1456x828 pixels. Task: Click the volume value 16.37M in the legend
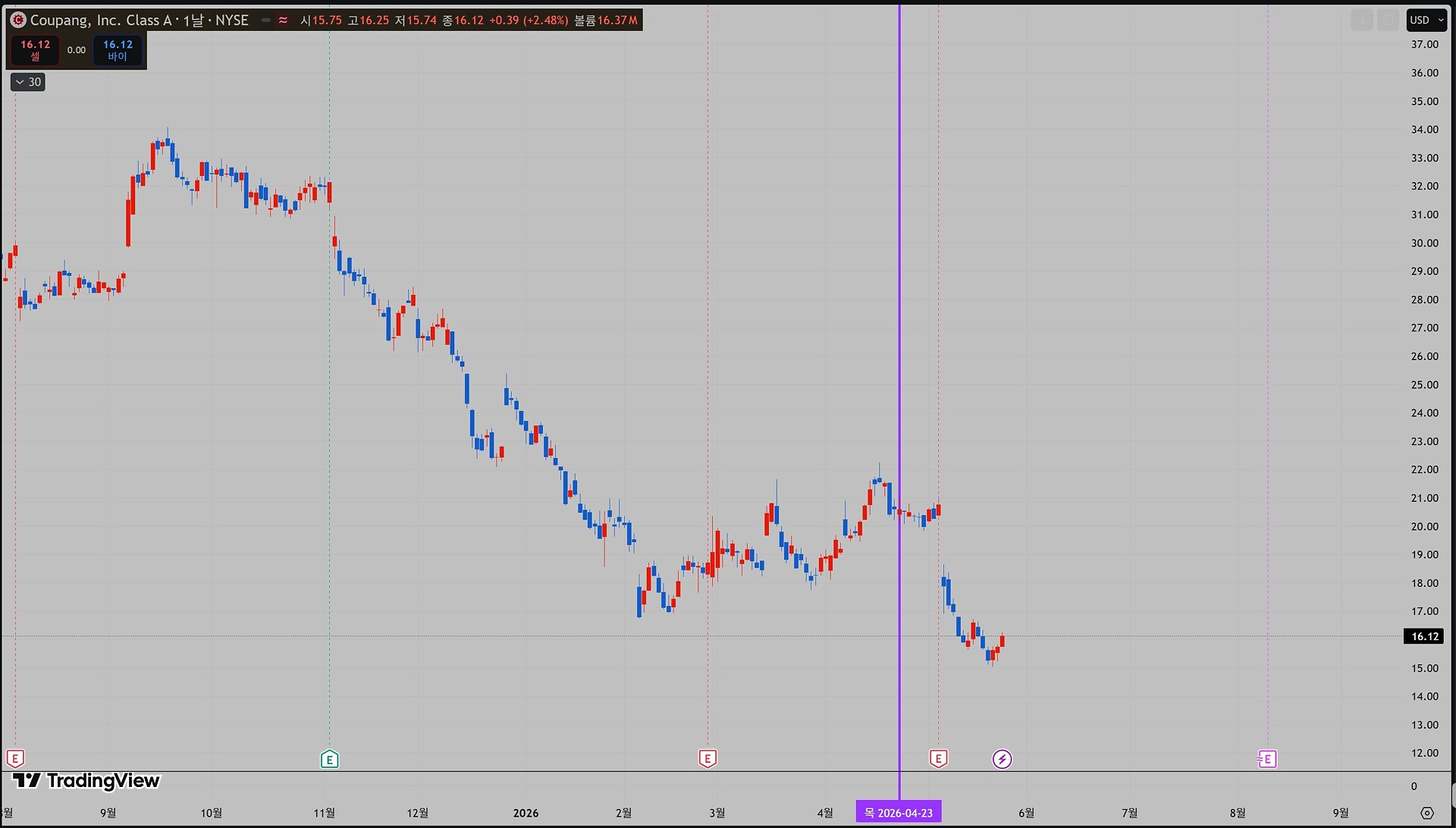click(617, 20)
